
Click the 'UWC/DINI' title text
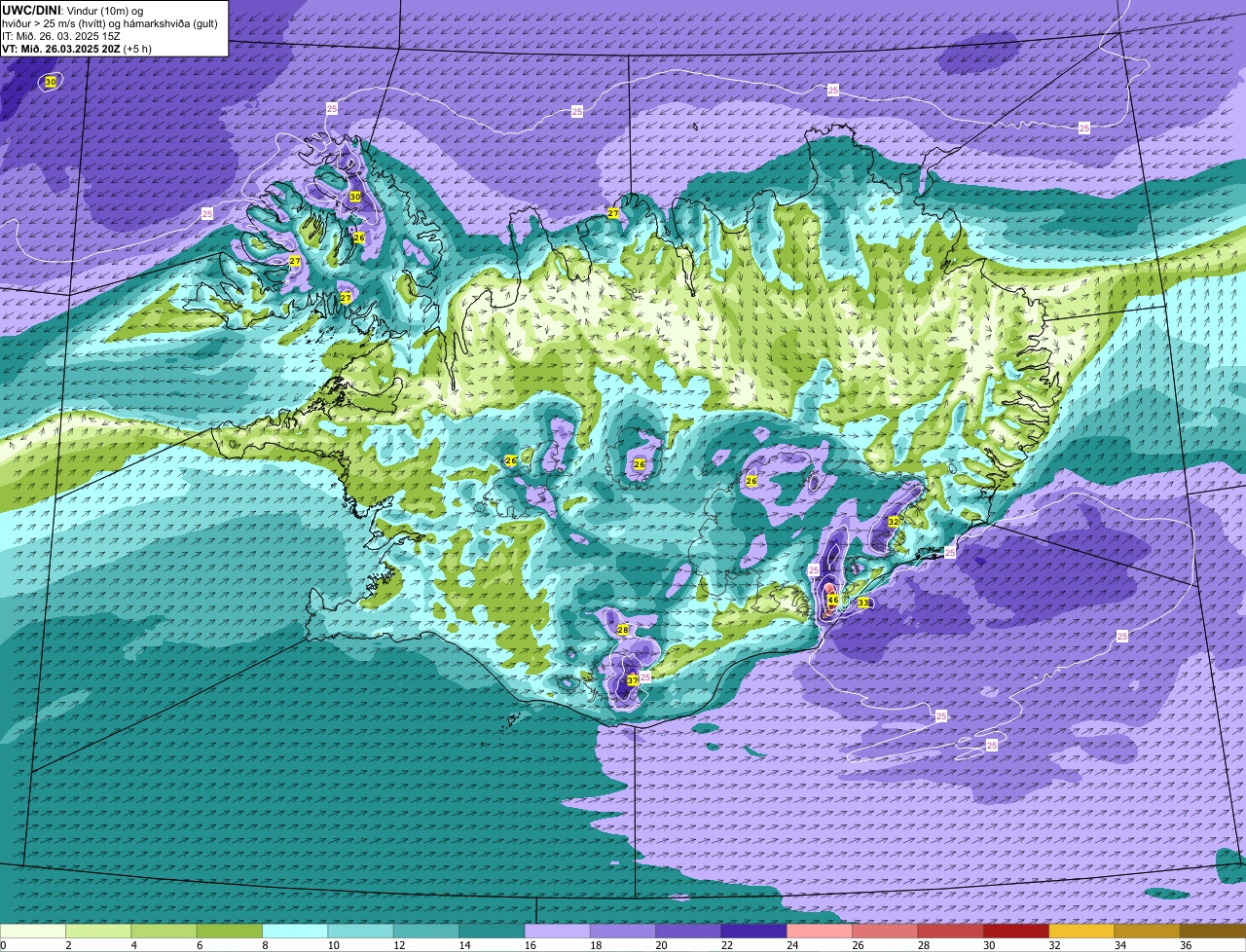tap(31, 10)
